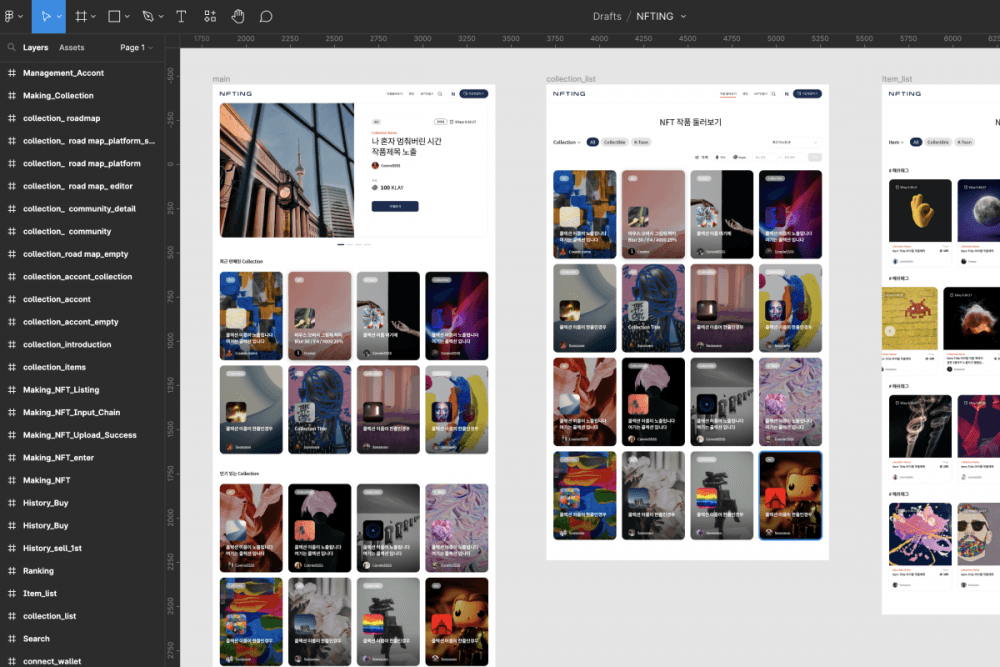Expand the shape tools dropdown arrow
1000x667 pixels.
point(129,17)
